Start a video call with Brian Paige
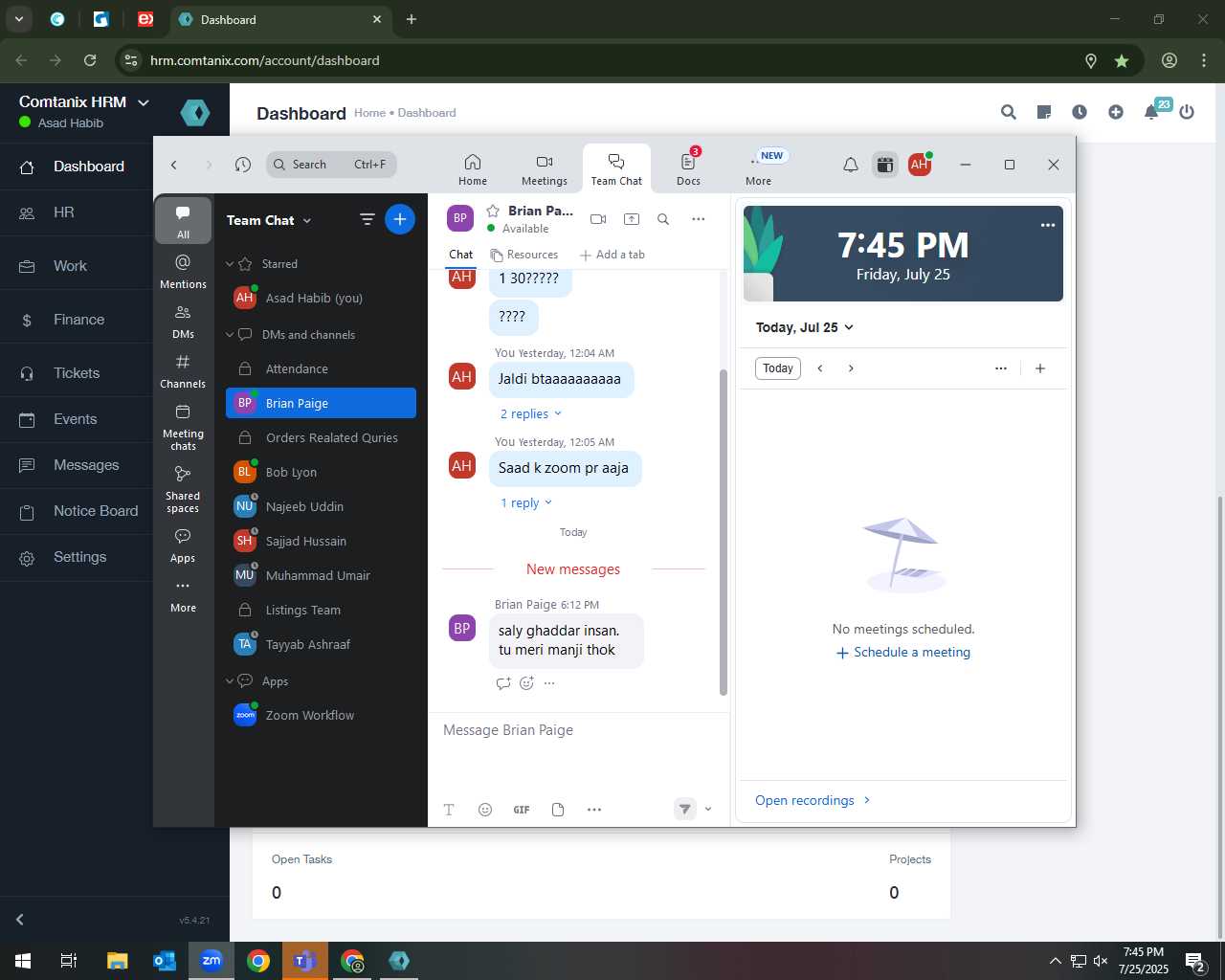This screenshot has height=980, width=1225. pyautogui.click(x=598, y=219)
